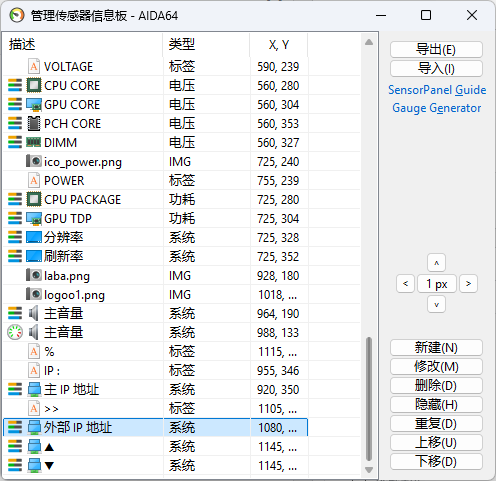Select the 刷新率 row name
Screen dimensions: 496x481
(63, 256)
